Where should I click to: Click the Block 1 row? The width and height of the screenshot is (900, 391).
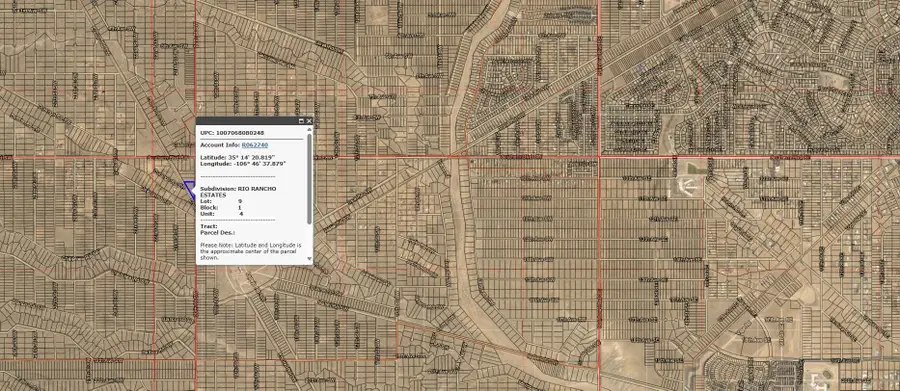click(221, 207)
